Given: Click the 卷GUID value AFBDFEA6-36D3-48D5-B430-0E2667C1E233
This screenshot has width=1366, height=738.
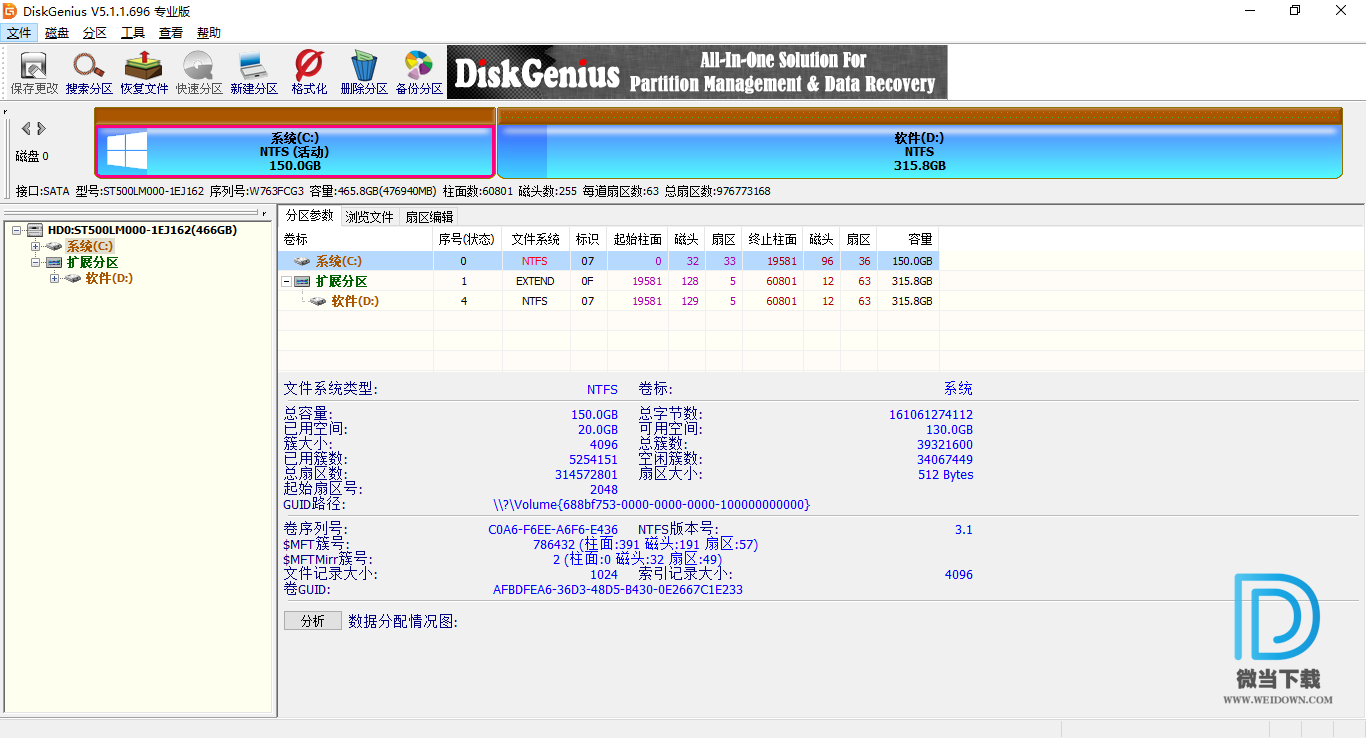Looking at the screenshot, I should coord(618,590).
